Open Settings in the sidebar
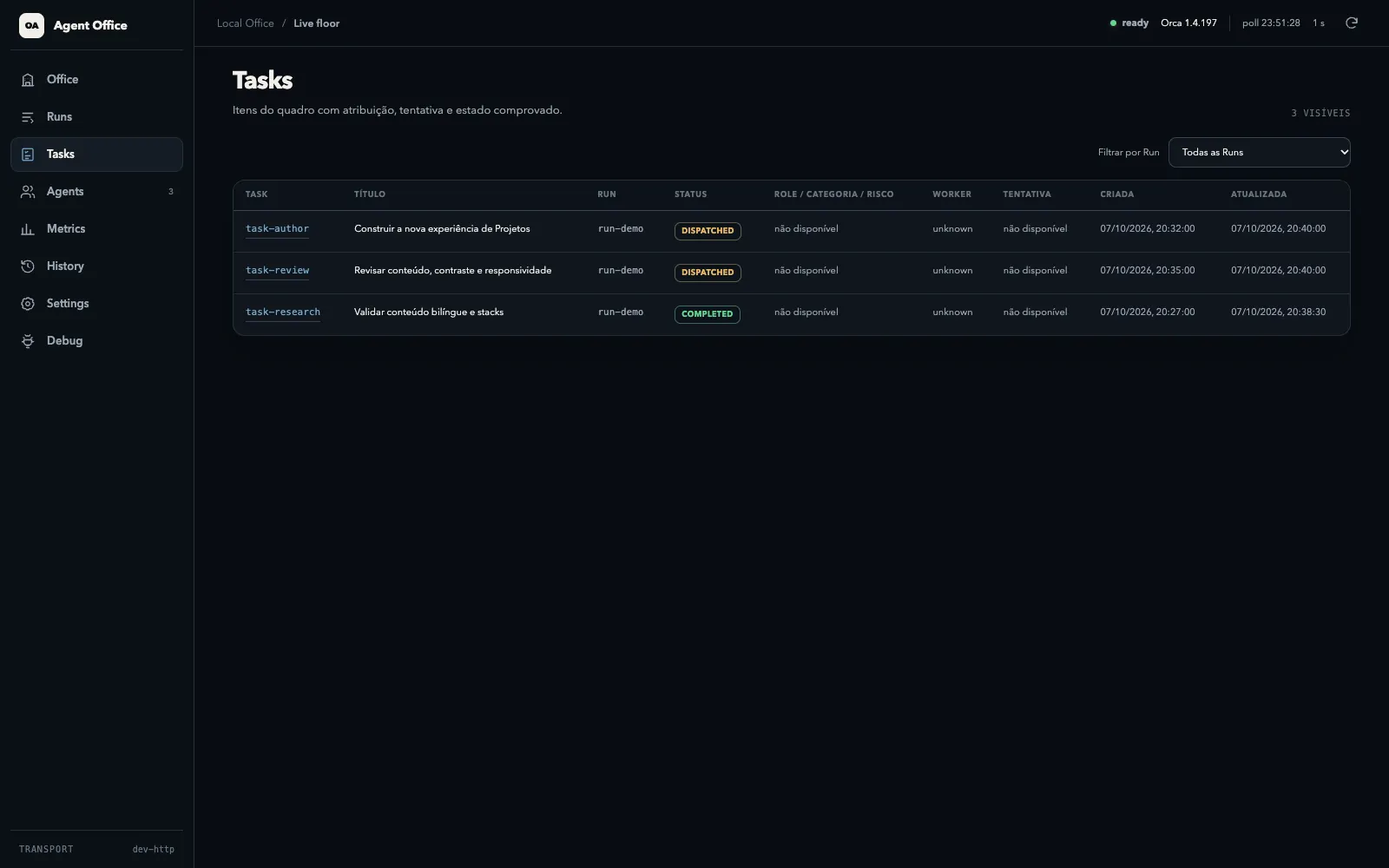The image size is (1389, 868). [x=96, y=304]
